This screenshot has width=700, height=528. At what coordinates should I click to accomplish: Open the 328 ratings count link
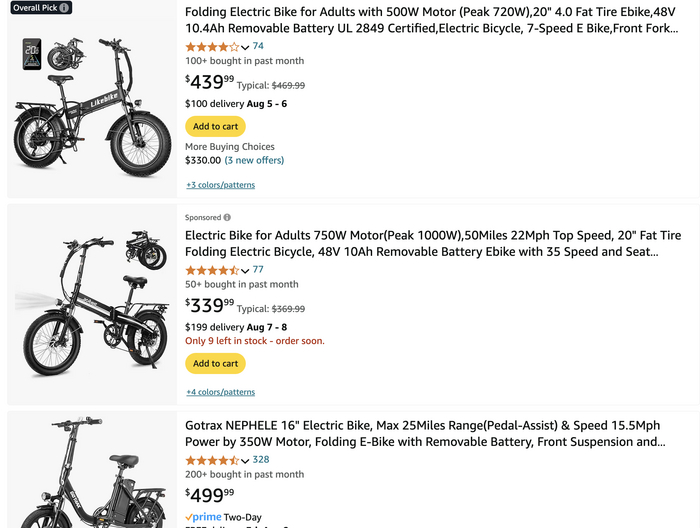point(261,460)
